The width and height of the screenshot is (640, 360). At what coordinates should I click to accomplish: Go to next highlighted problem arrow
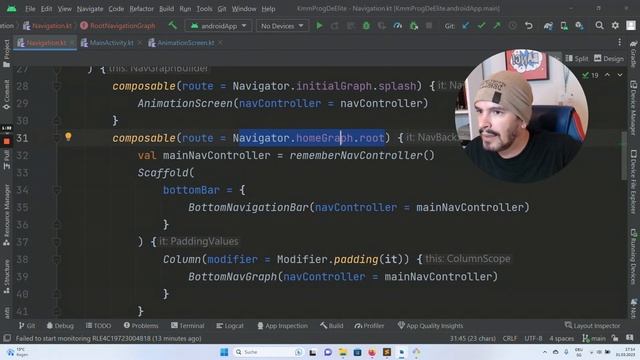coord(620,75)
